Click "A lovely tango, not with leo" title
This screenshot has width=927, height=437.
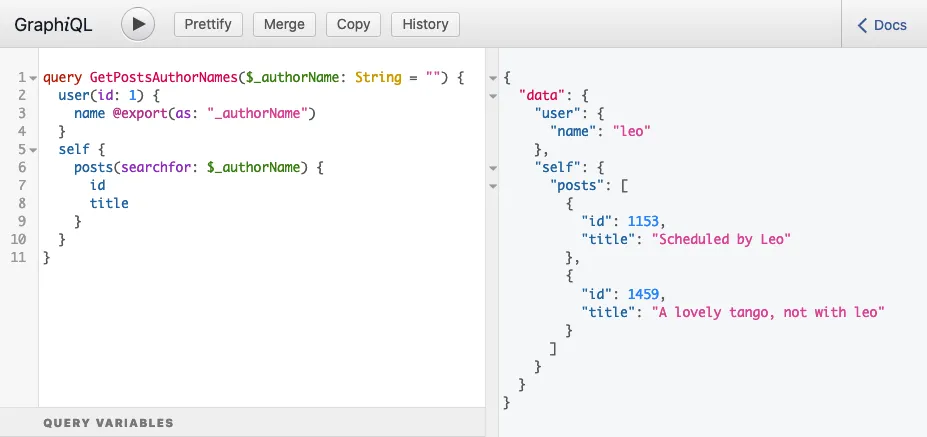(x=767, y=312)
